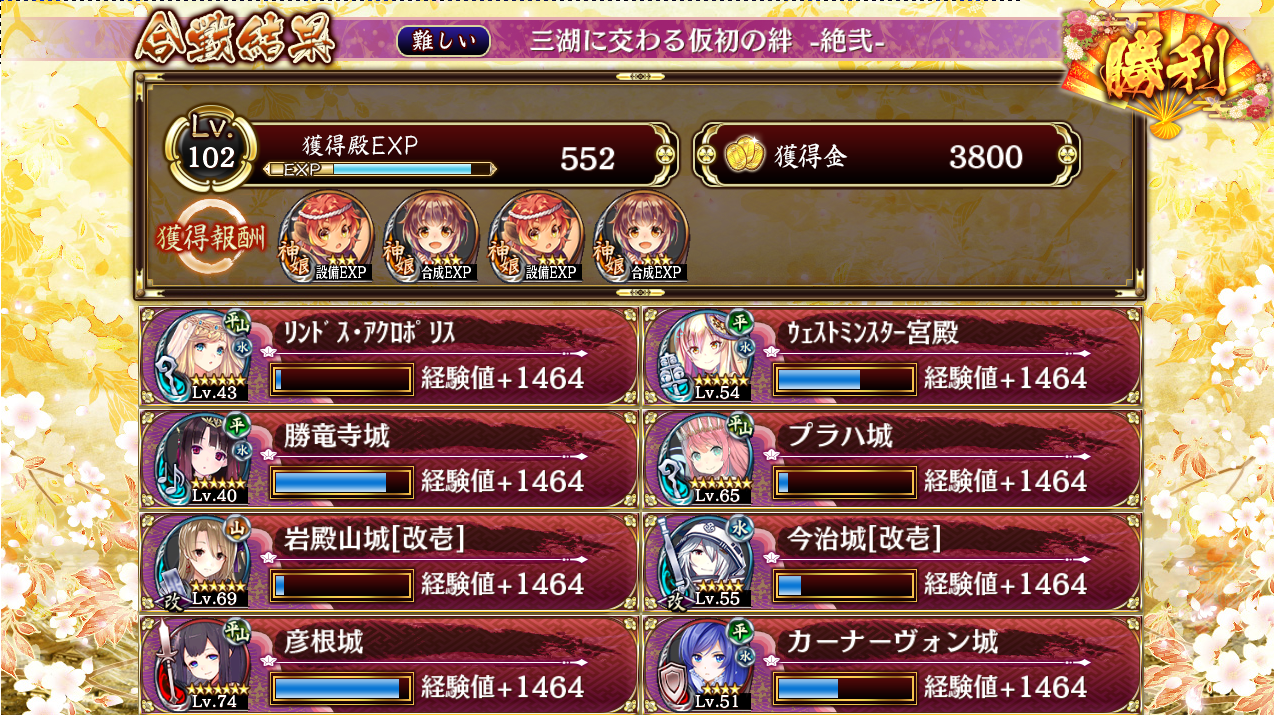
Task: Click the リンドス・アクロポリス character portrait
Action: (x=205, y=357)
